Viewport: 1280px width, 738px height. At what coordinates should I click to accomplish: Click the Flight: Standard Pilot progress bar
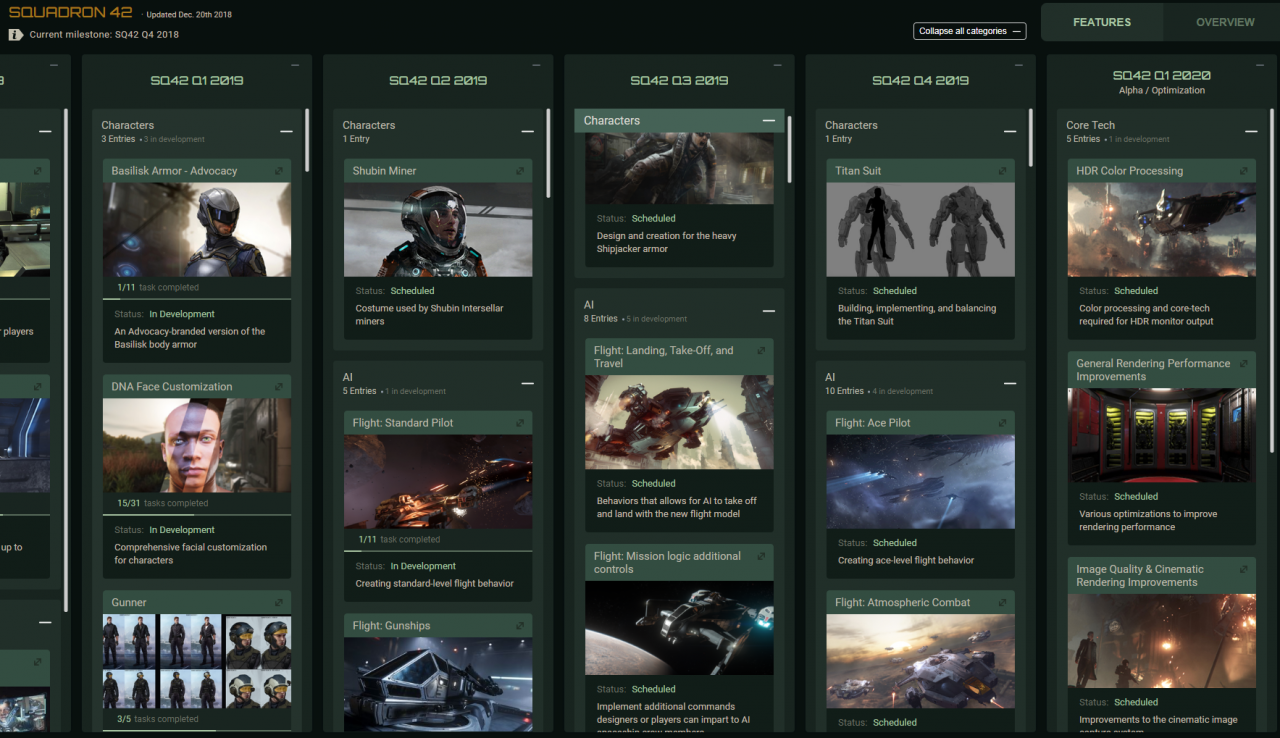[x=438, y=551]
